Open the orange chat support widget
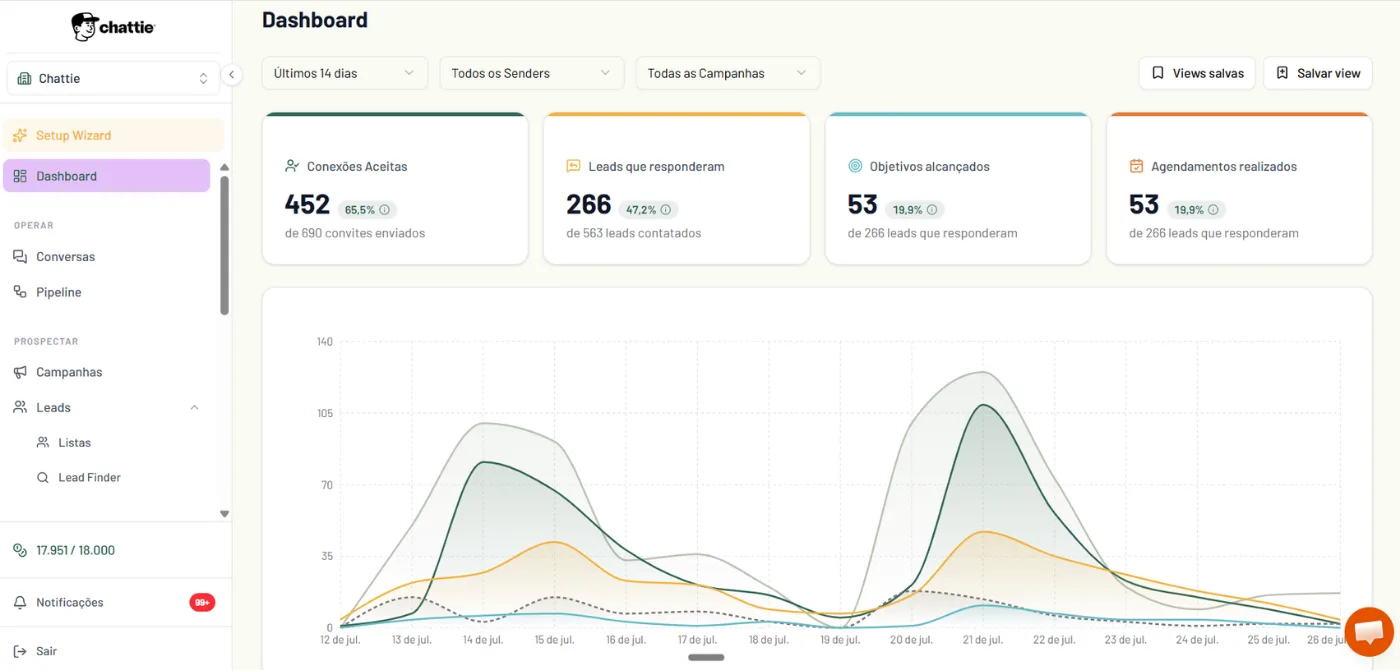The height and width of the screenshot is (672, 1400). (x=1369, y=632)
